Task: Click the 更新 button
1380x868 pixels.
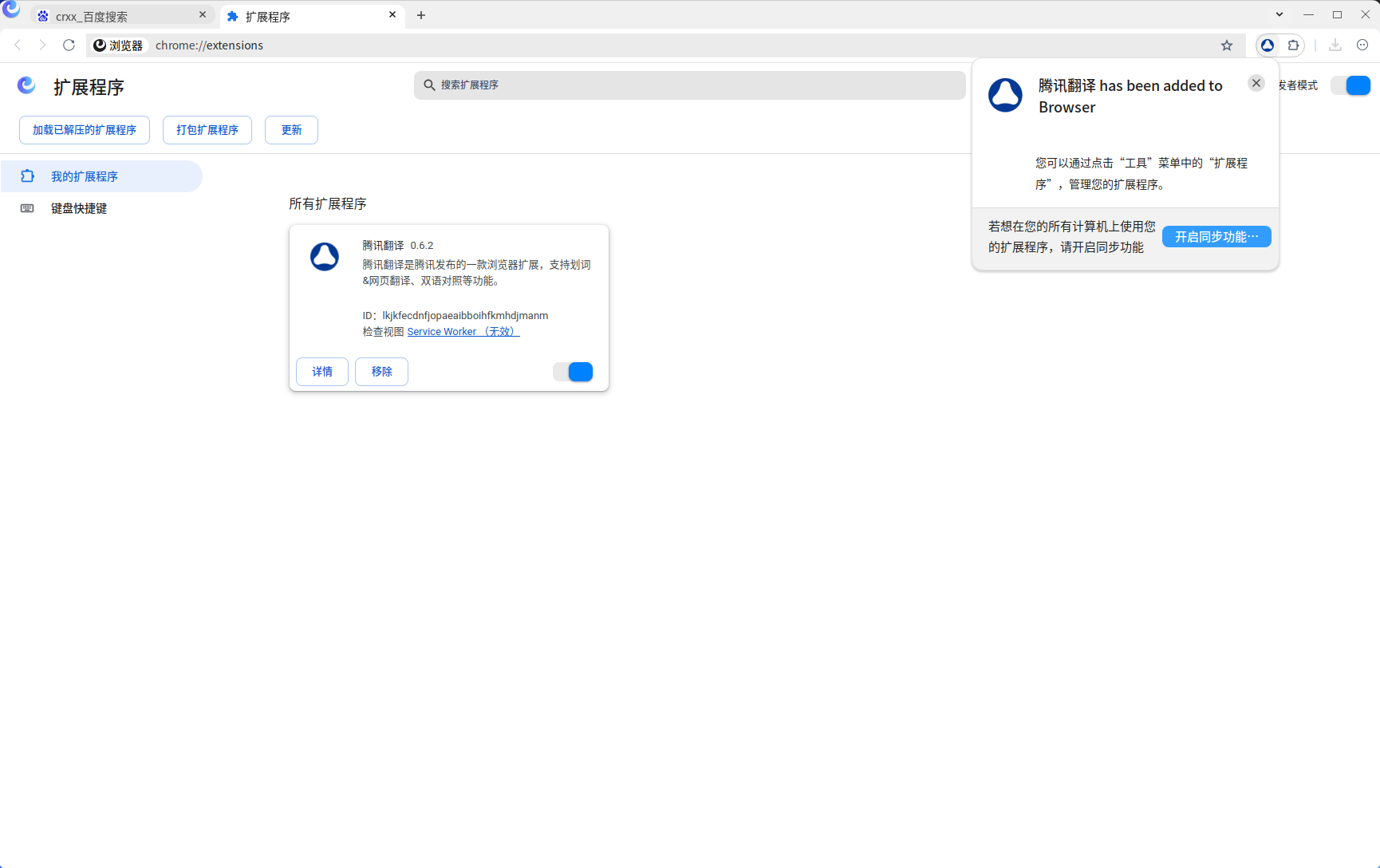Action: point(291,130)
